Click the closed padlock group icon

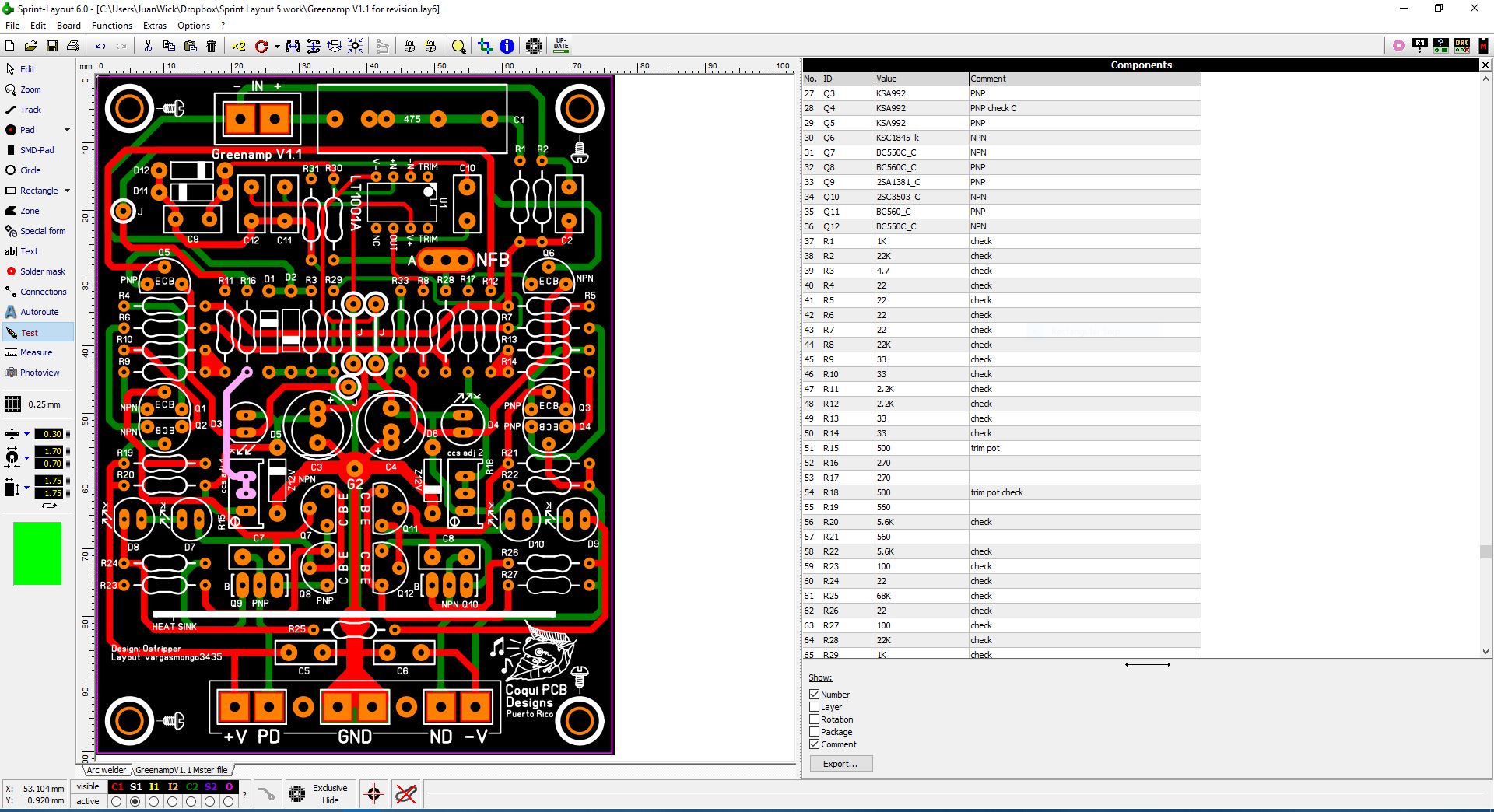[409, 46]
